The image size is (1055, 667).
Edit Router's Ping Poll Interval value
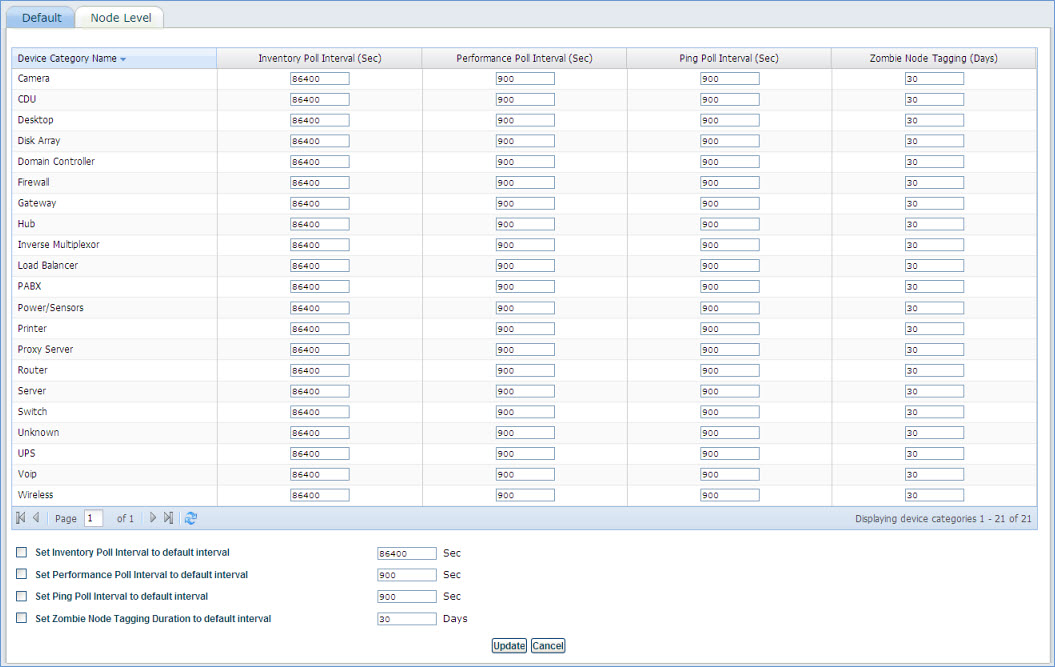[730, 370]
